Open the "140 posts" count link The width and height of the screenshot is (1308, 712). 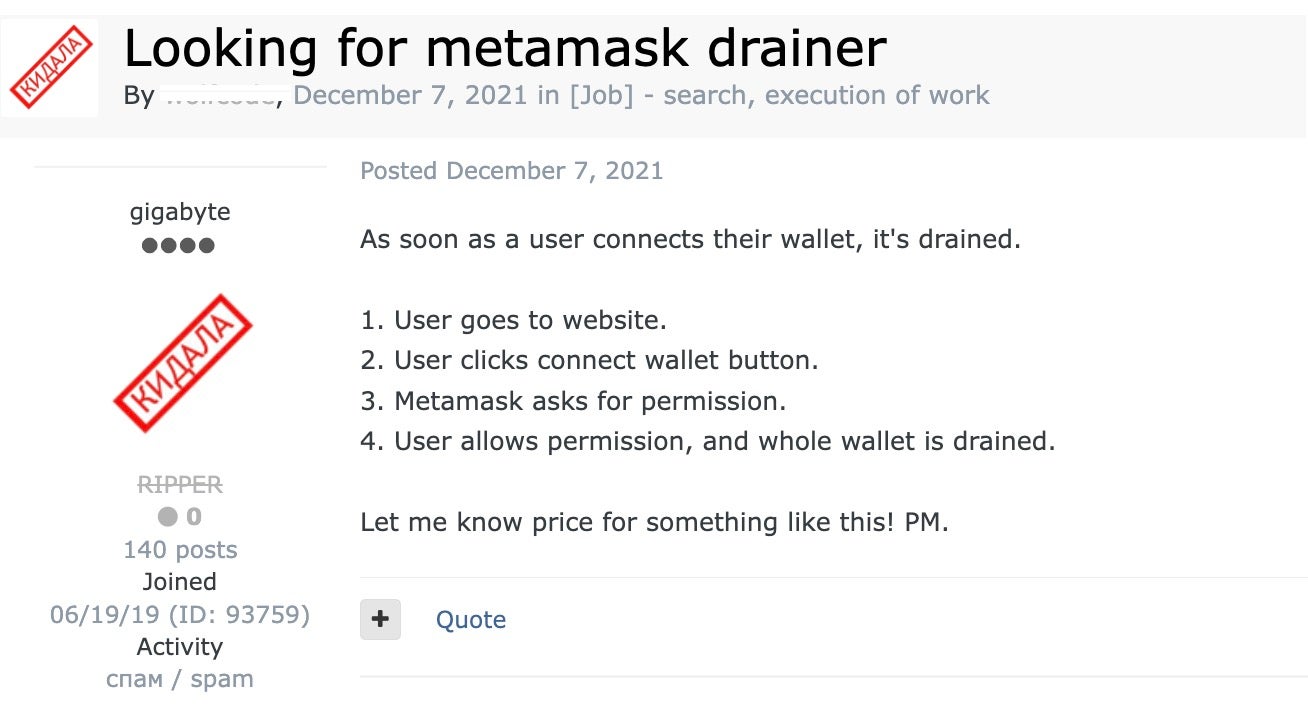(180, 550)
